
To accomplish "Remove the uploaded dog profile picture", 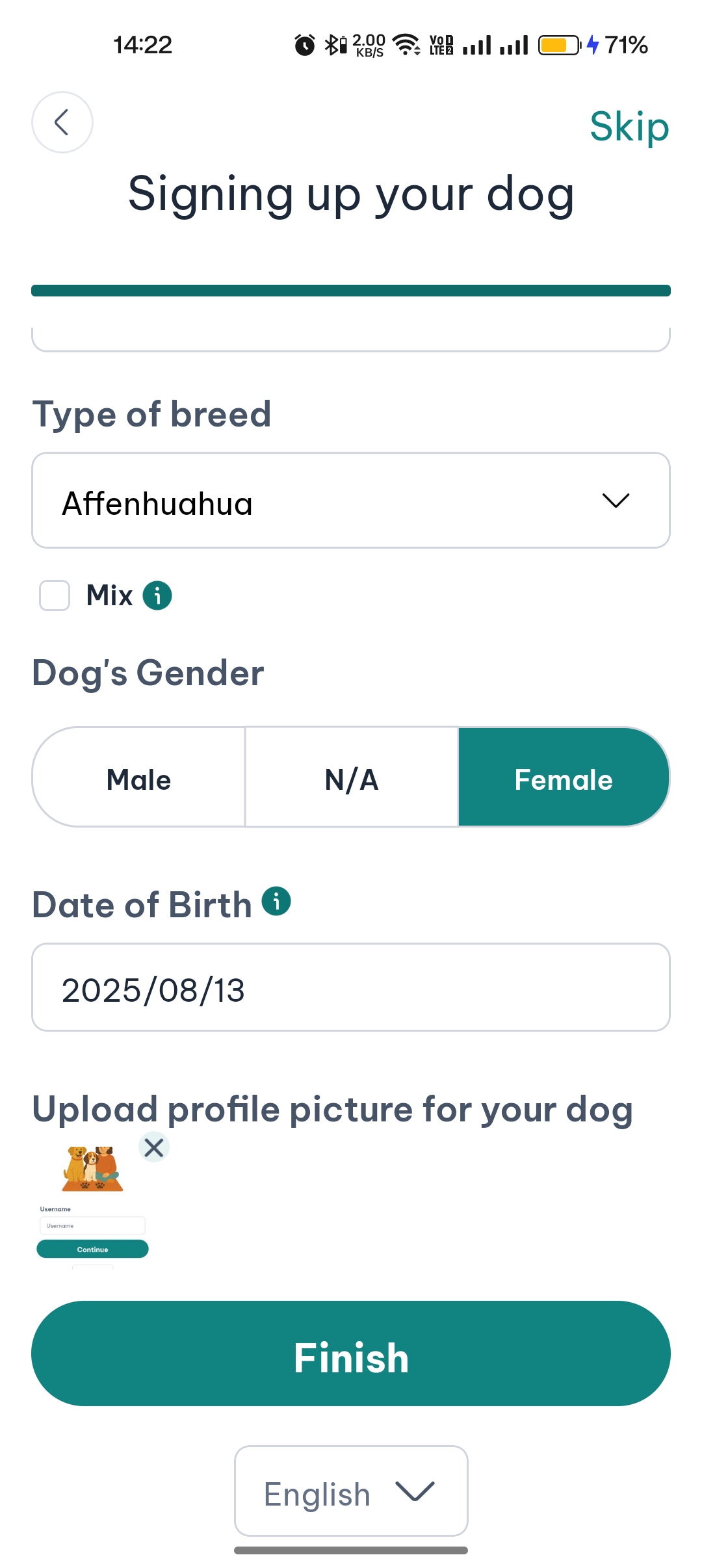I will coord(154,1147).
